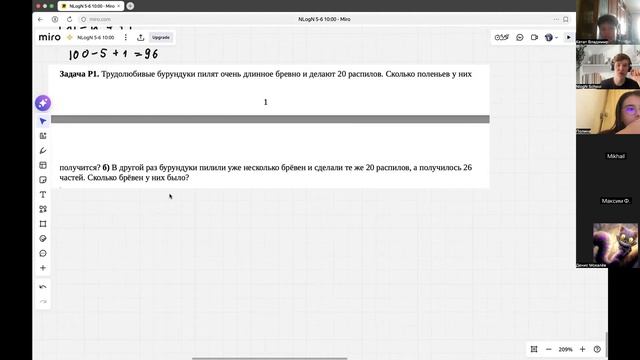Undo the last action
Image resolution: width=640 pixels, height=360 pixels.
pos(43,287)
